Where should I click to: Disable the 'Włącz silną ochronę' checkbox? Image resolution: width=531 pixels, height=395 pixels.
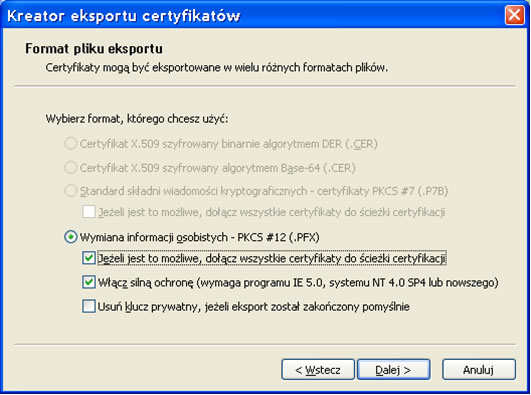[89, 282]
